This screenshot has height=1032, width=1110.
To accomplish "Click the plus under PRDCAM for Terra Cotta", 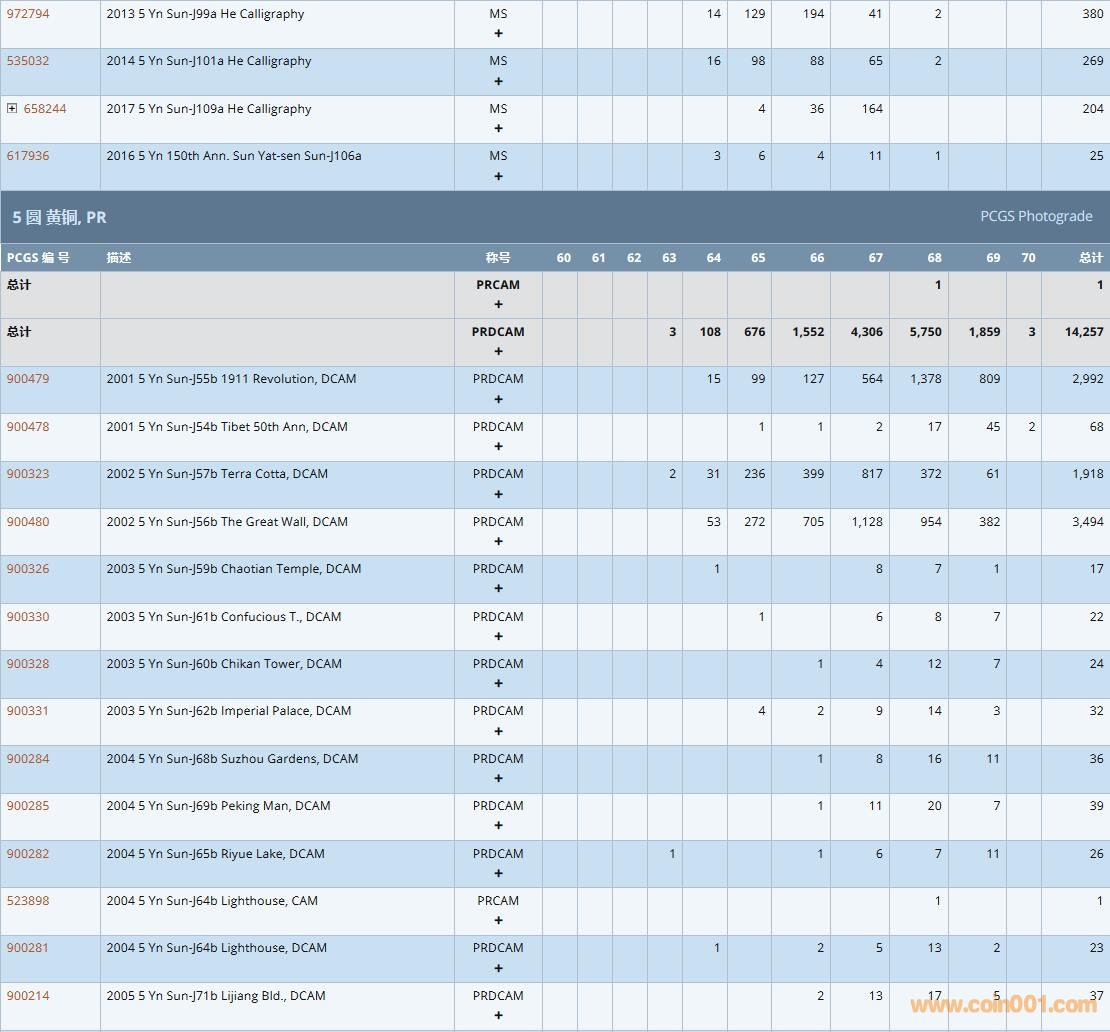I will [498, 494].
